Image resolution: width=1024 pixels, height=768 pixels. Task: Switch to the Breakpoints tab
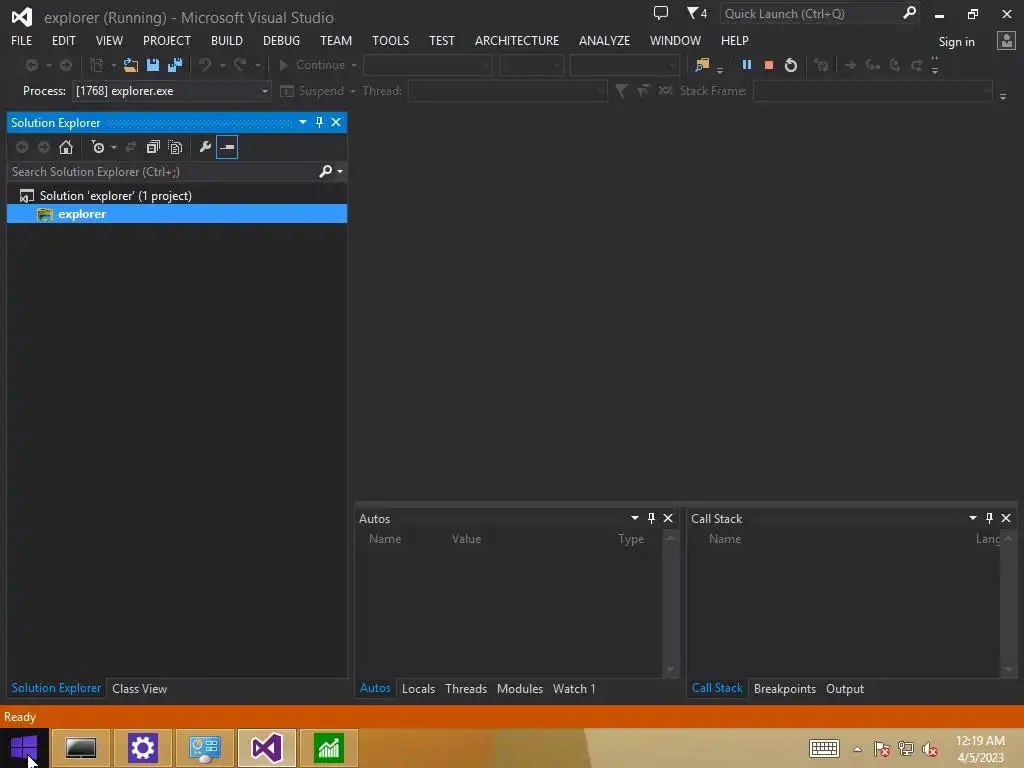point(784,688)
